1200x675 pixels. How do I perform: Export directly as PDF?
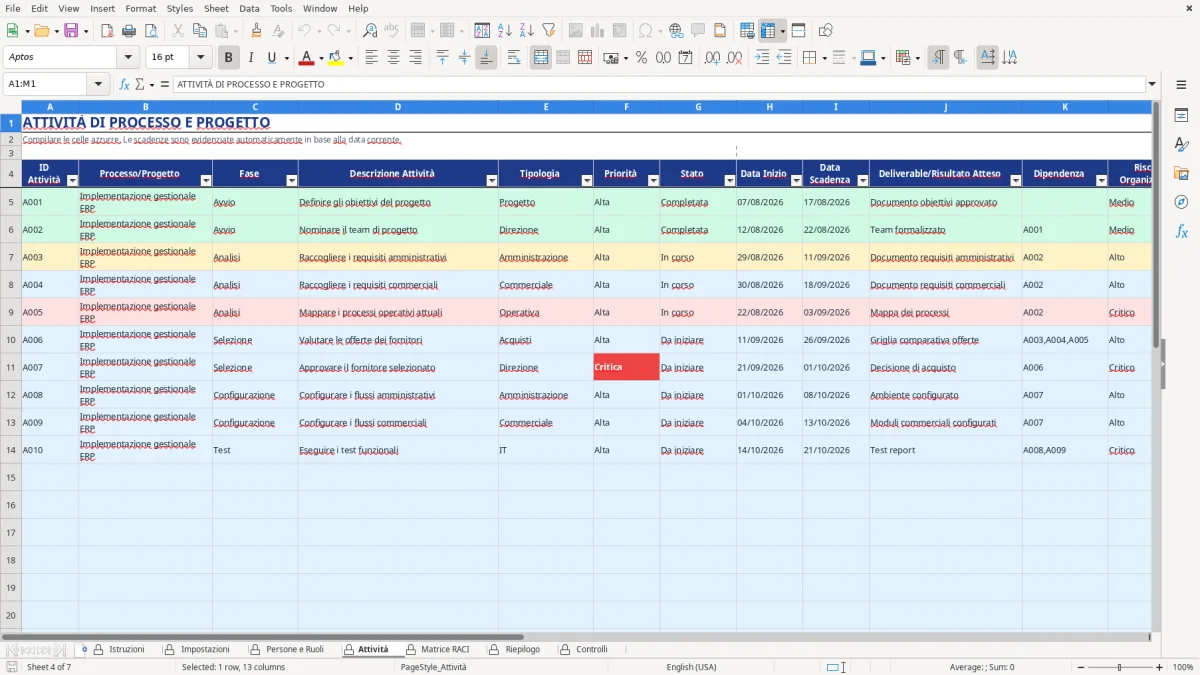[107, 31]
